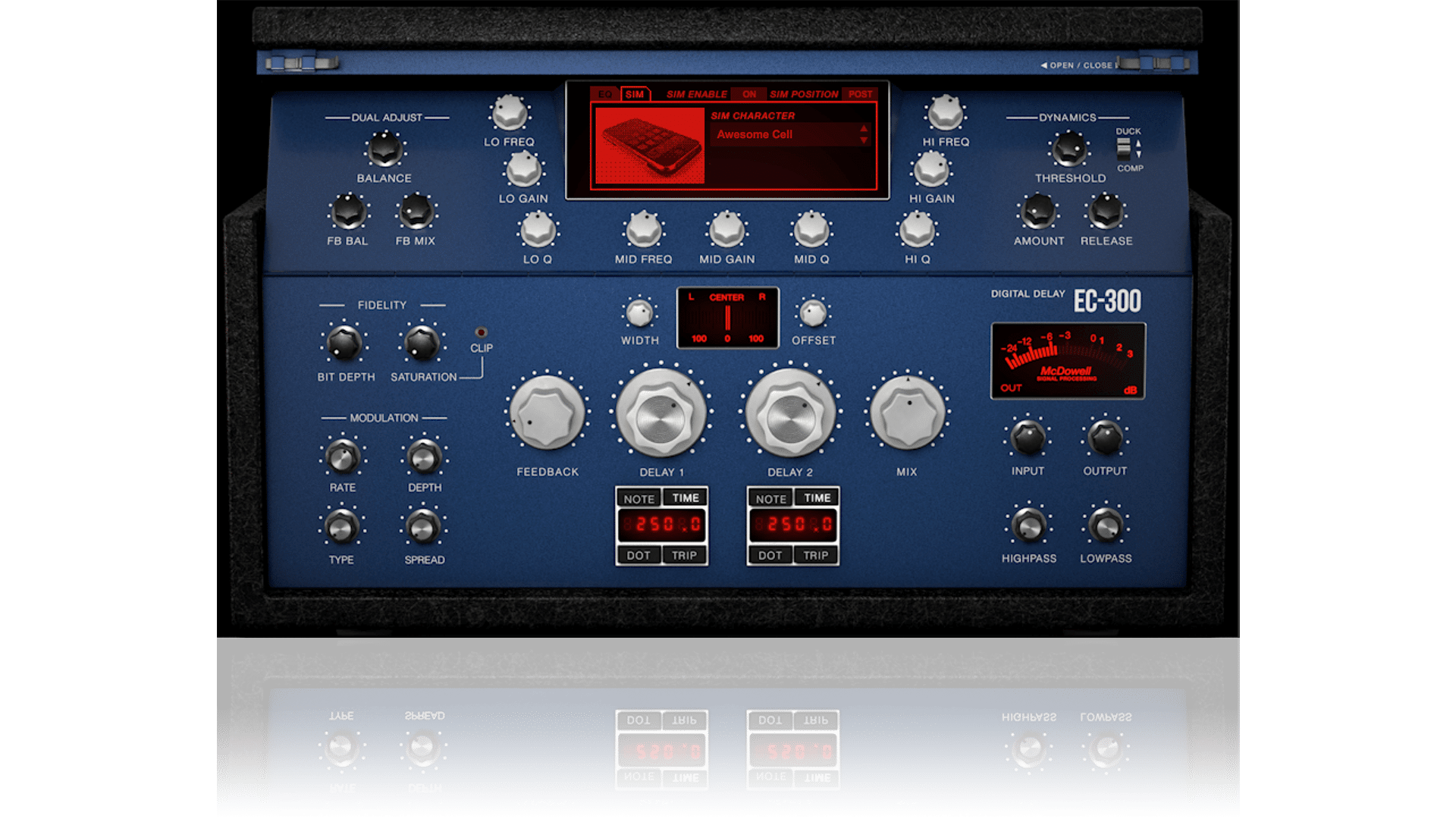The image size is (1456, 819).
Task: Click the Lowpass filter knob
Action: [x=1105, y=525]
